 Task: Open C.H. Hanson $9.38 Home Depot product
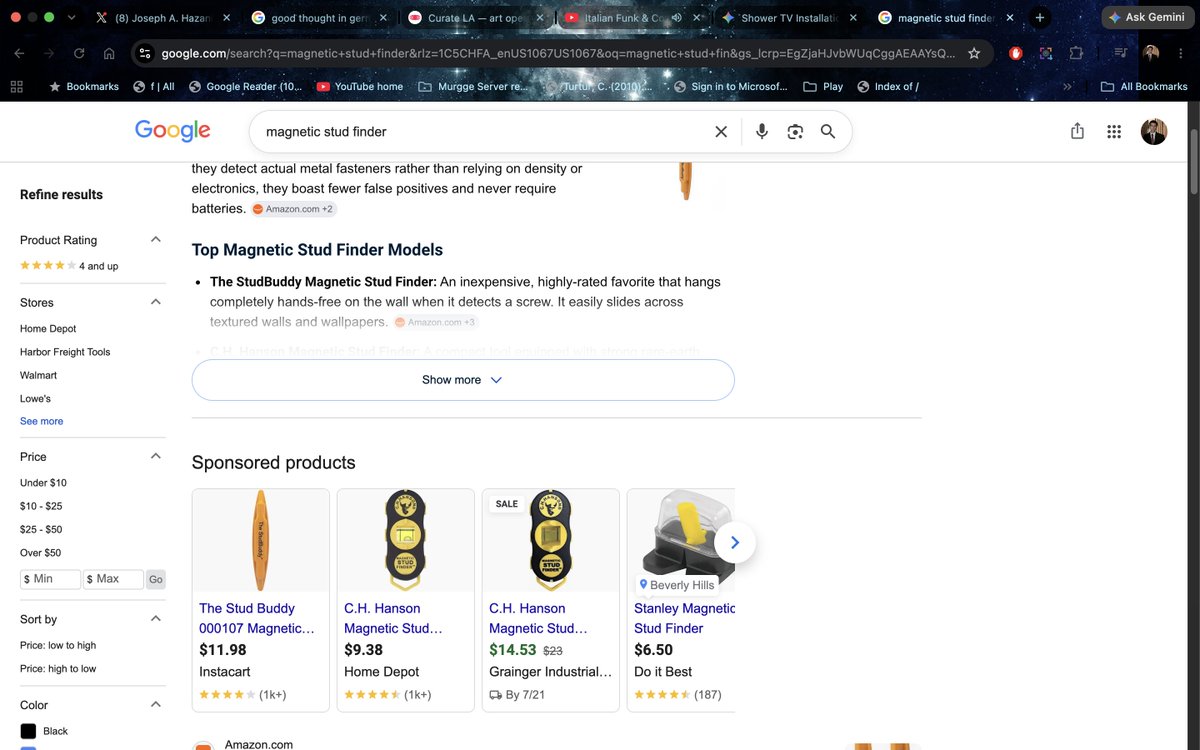pyautogui.click(x=405, y=600)
